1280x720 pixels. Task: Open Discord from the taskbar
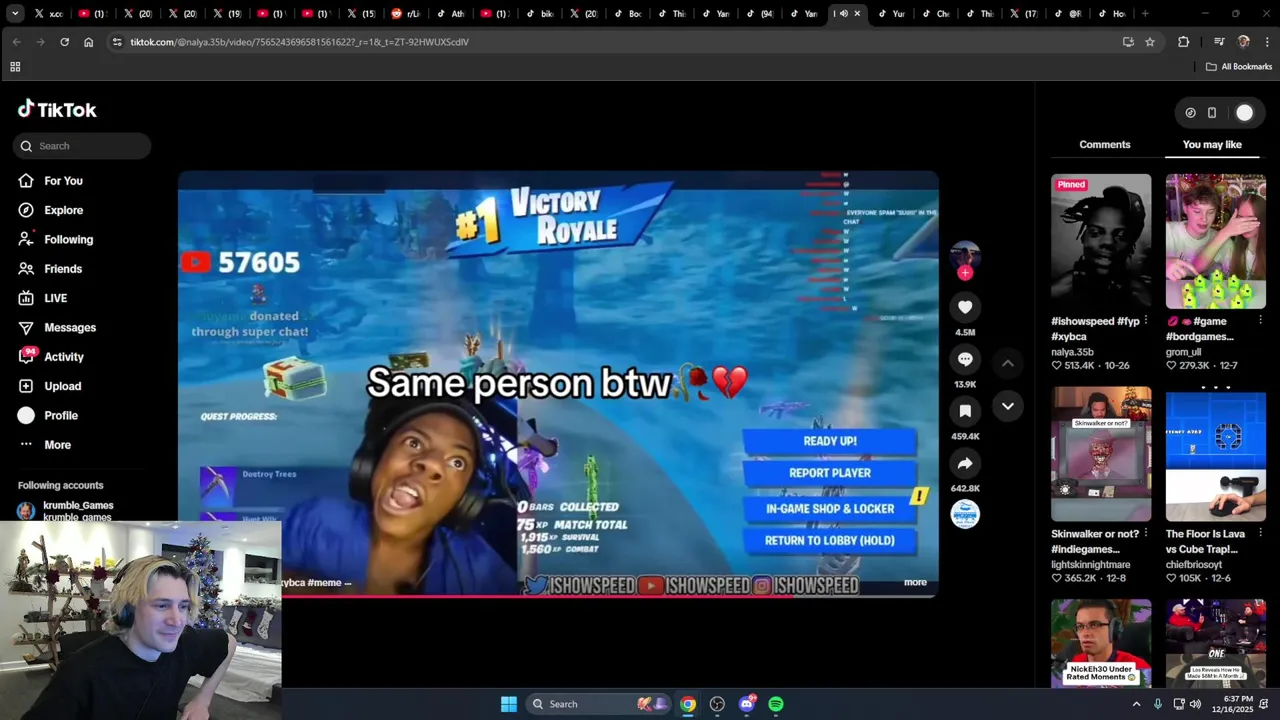pos(747,704)
